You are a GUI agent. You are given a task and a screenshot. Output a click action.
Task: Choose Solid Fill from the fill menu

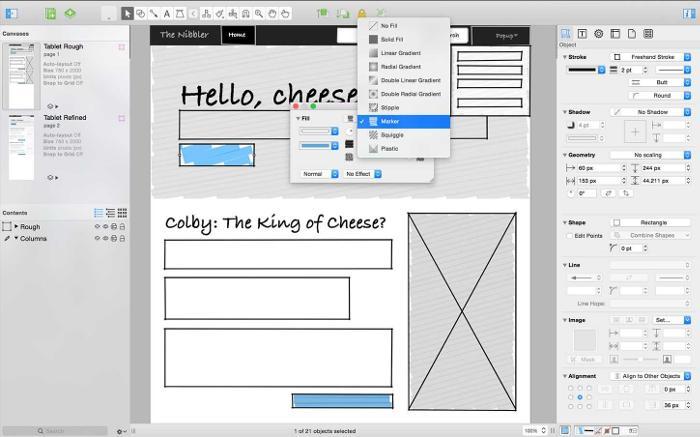[x=403, y=39]
